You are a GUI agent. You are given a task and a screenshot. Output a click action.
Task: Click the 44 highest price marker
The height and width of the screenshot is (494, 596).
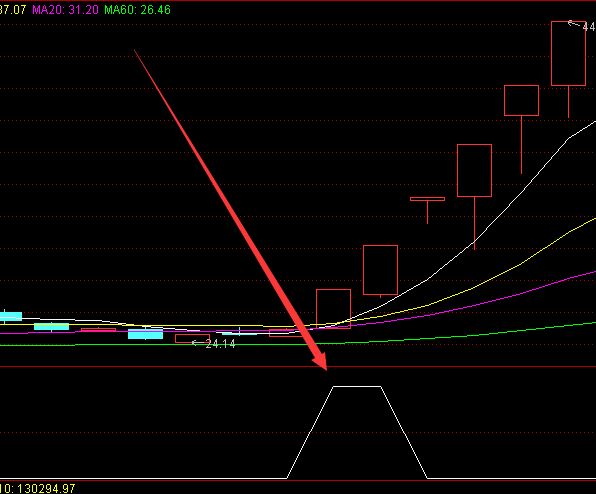[x=589, y=27]
